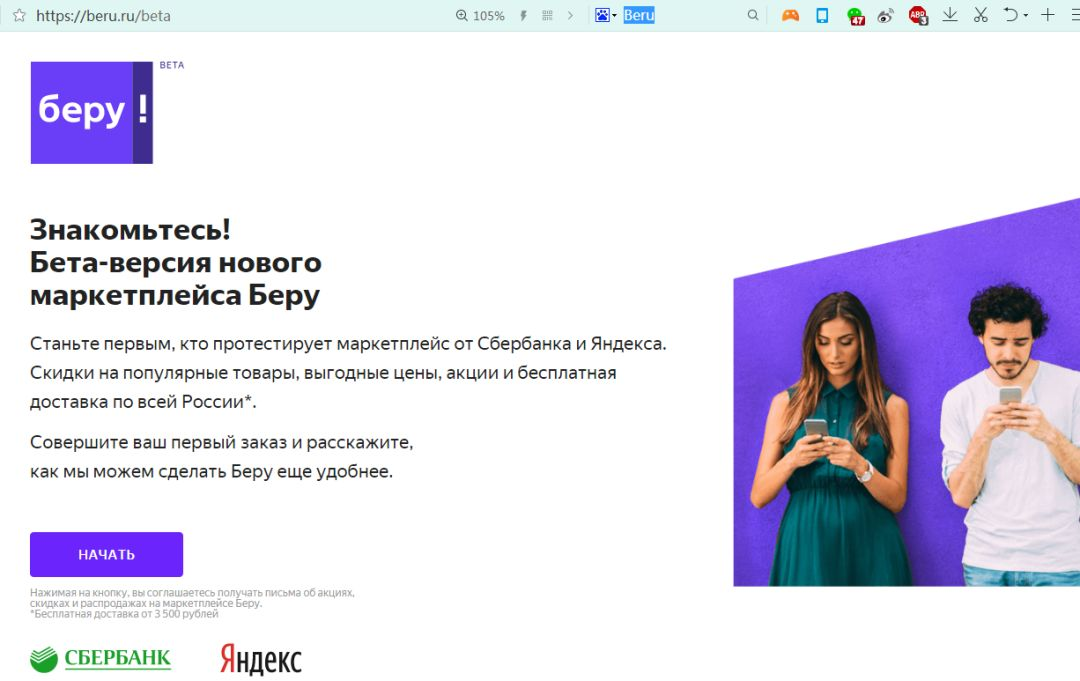Screen dimensions: 1080x681
Task: Click the Яндекс logo
Action: click(260, 659)
